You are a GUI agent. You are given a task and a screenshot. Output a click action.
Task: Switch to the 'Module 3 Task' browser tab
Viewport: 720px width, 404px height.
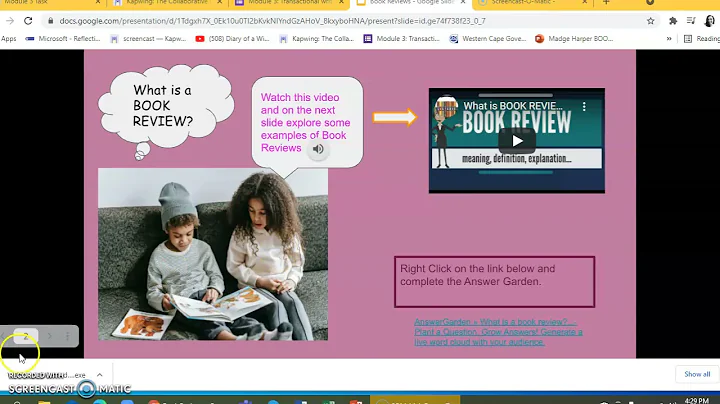pos(50,3)
